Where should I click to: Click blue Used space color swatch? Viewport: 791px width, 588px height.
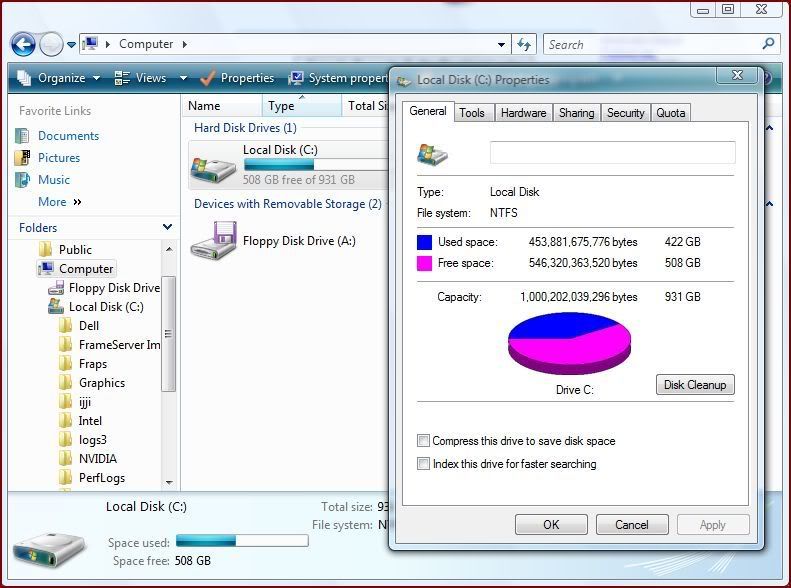click(x=424, y=242)
